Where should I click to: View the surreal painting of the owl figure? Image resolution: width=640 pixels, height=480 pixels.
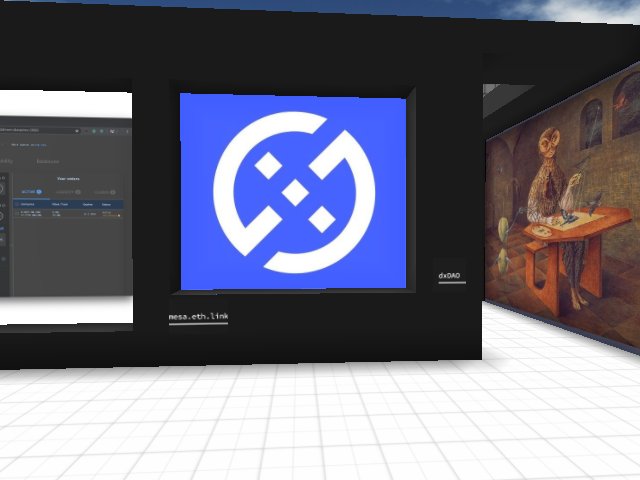pos(562,207)
